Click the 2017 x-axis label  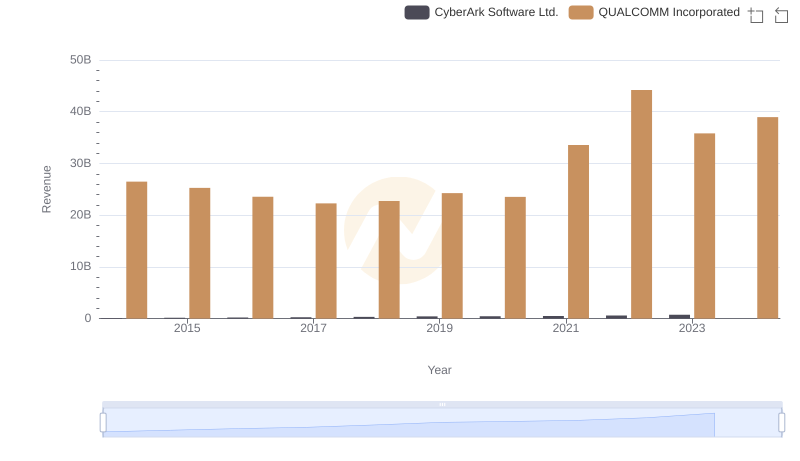click(313, 328)
